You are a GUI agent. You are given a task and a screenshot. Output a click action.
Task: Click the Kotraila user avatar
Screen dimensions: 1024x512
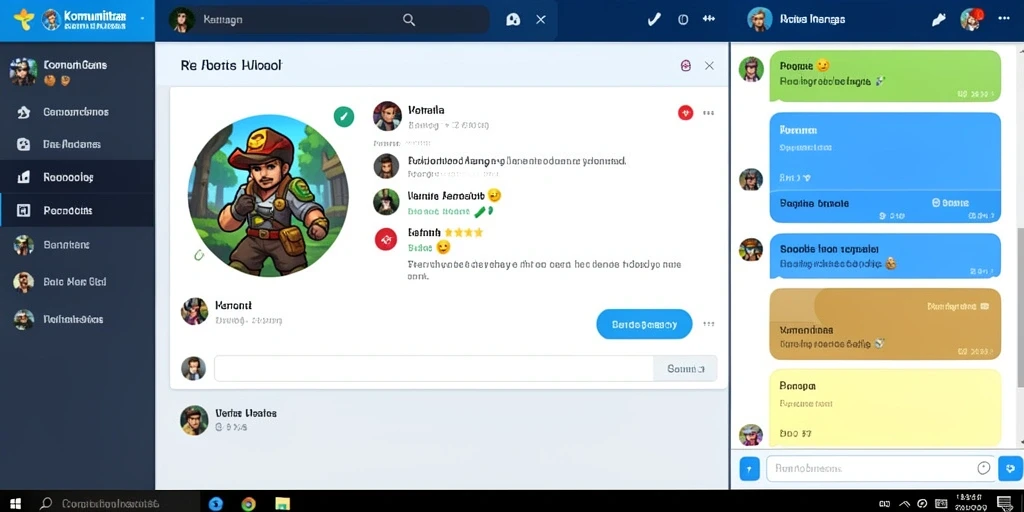[x=387, y=116]
